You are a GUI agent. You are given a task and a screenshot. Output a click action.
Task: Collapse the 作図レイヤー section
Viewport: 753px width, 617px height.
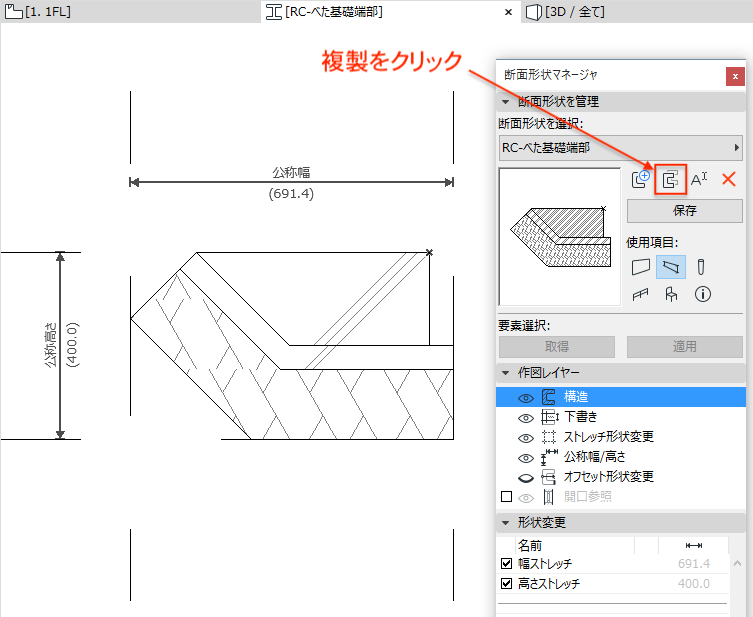[505, 373]
